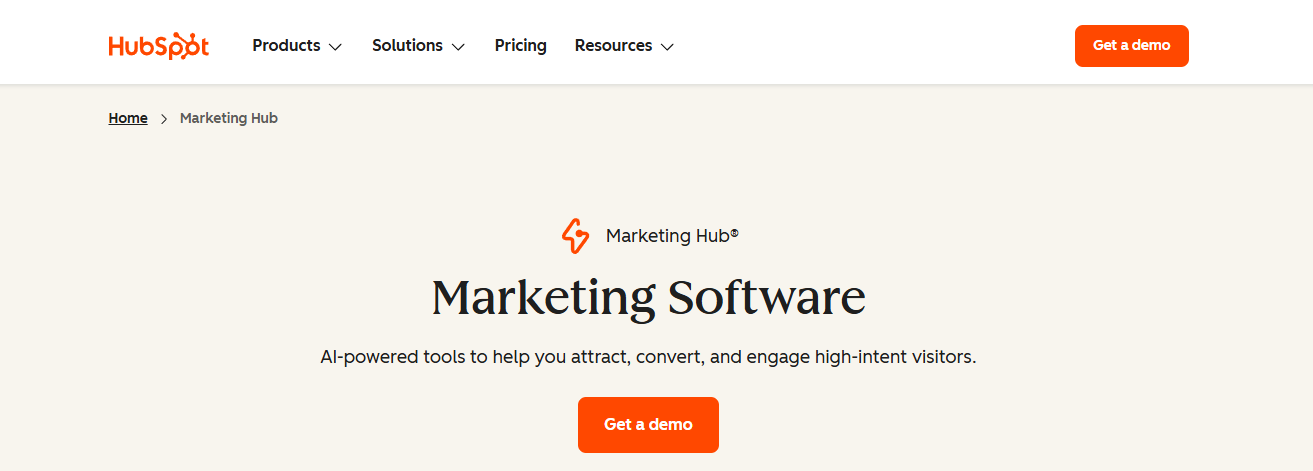This screenshot has width=1313, height=471.
Task: Click the Marketing Hub lightning bolt icon
Action: pos(575,236)
